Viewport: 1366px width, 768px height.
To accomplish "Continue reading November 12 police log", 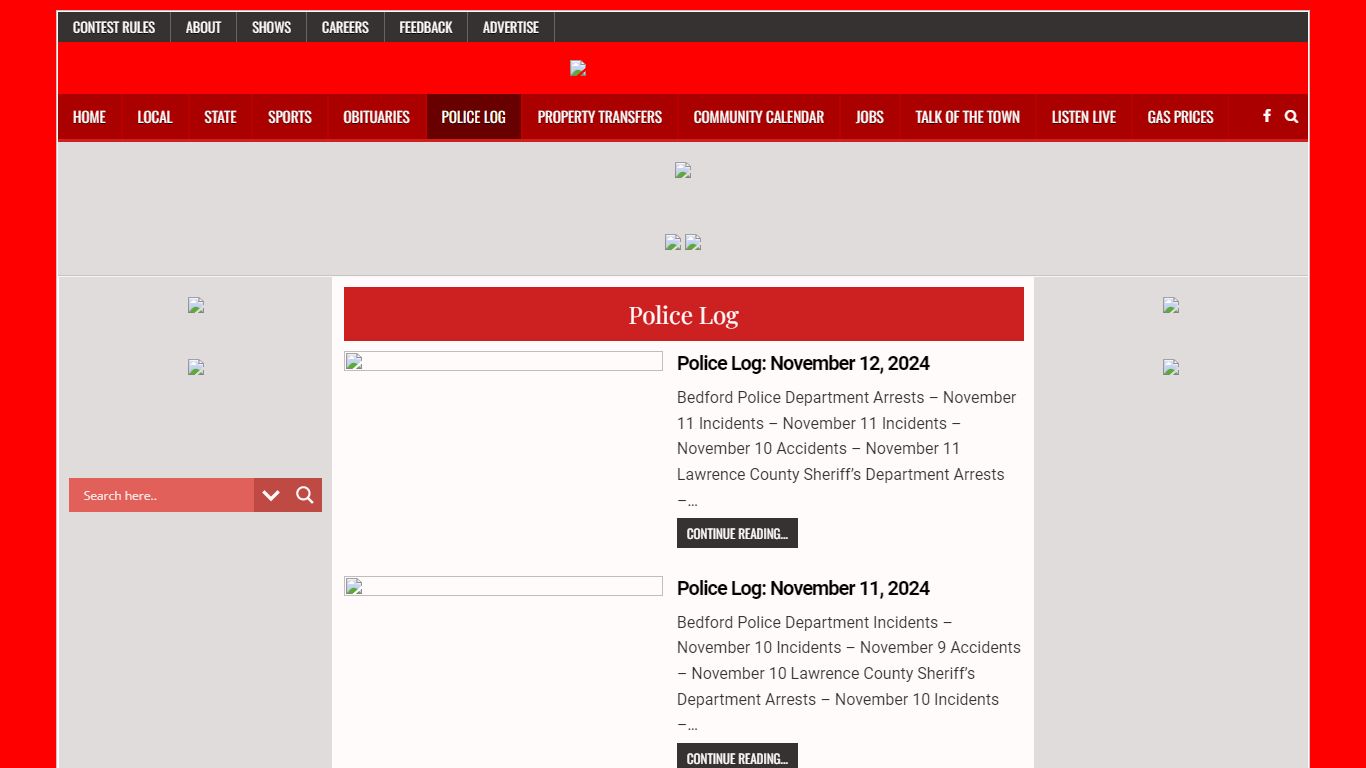I will 737,533.
